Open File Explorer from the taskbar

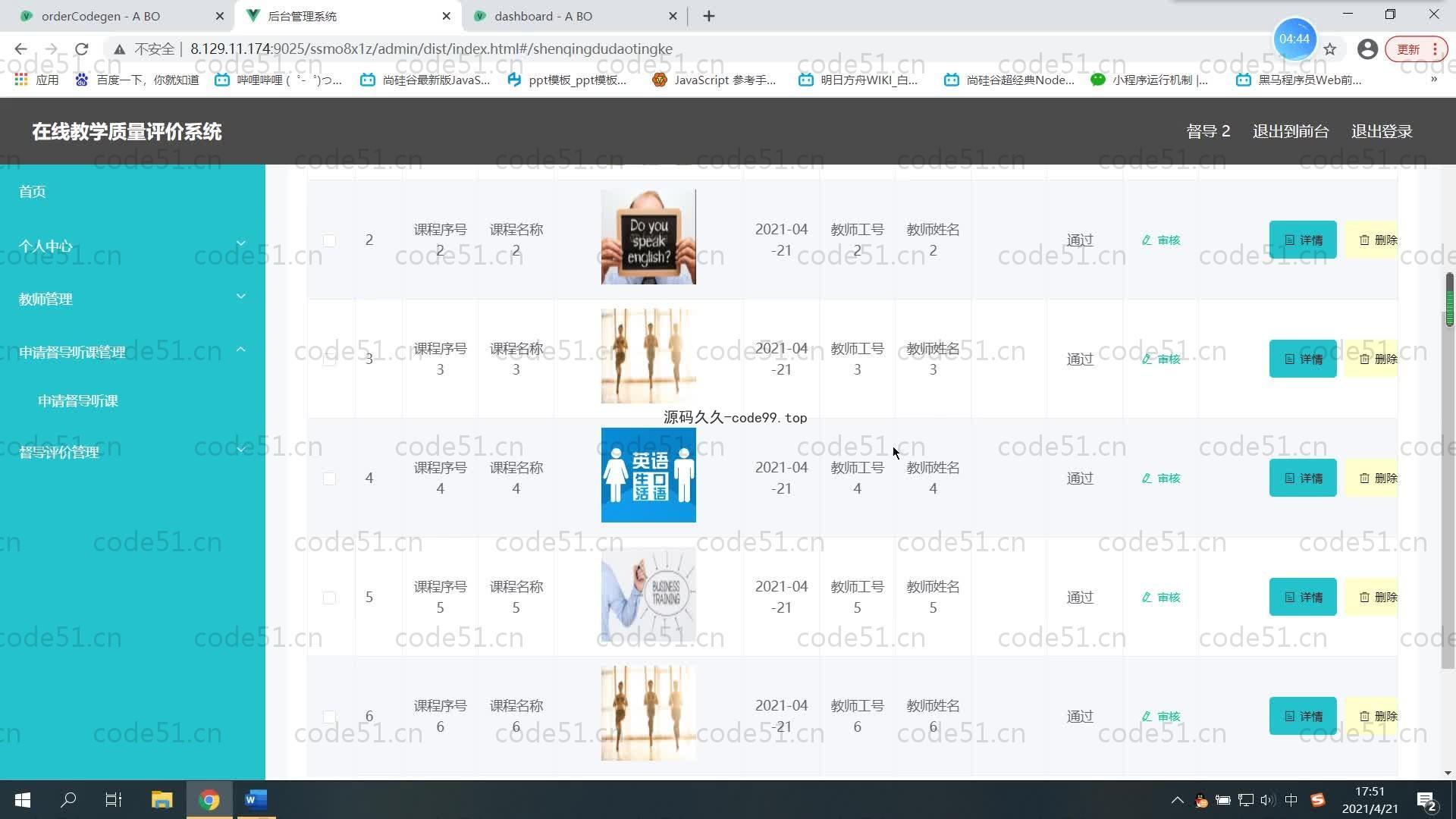point(162,799)
